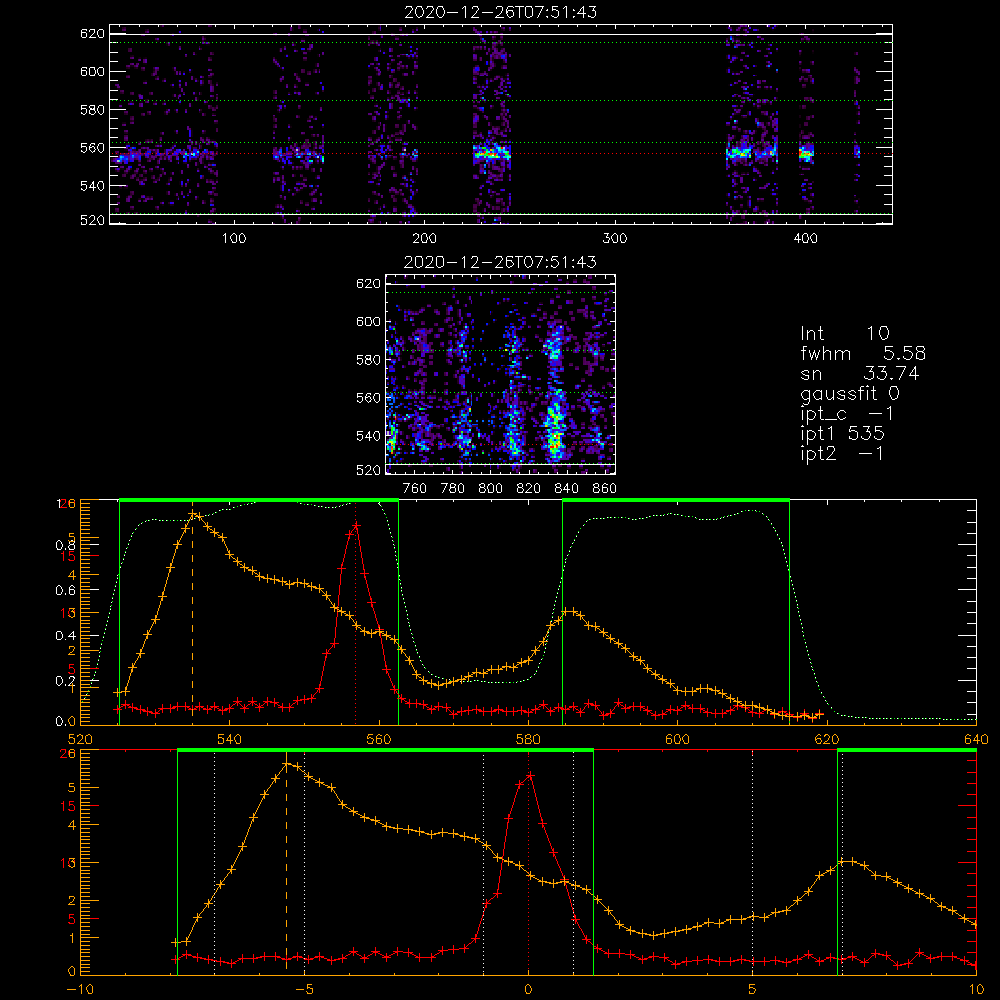Click the x-axis label 400 on top spectrogram
1000x1000 pixels.
(x=805, y=239)
